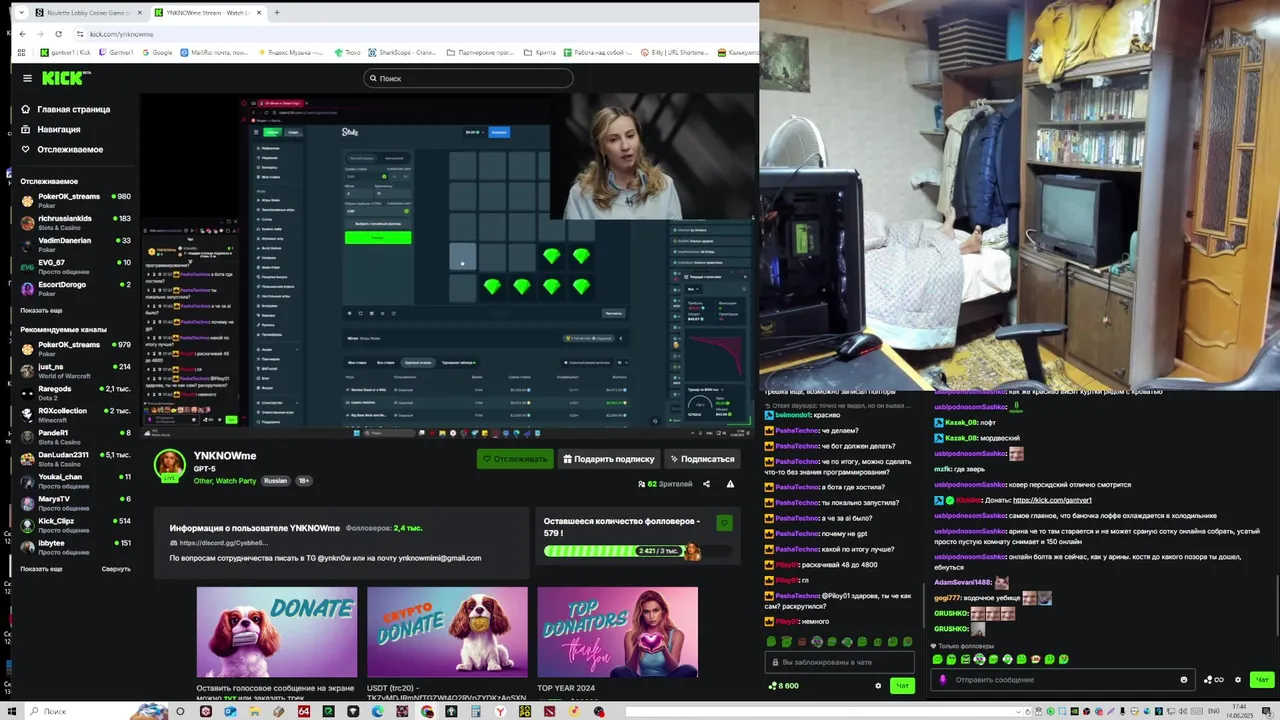Open the Google bookmark
The image size is (1280, 720).
click(x=157, y=52)
